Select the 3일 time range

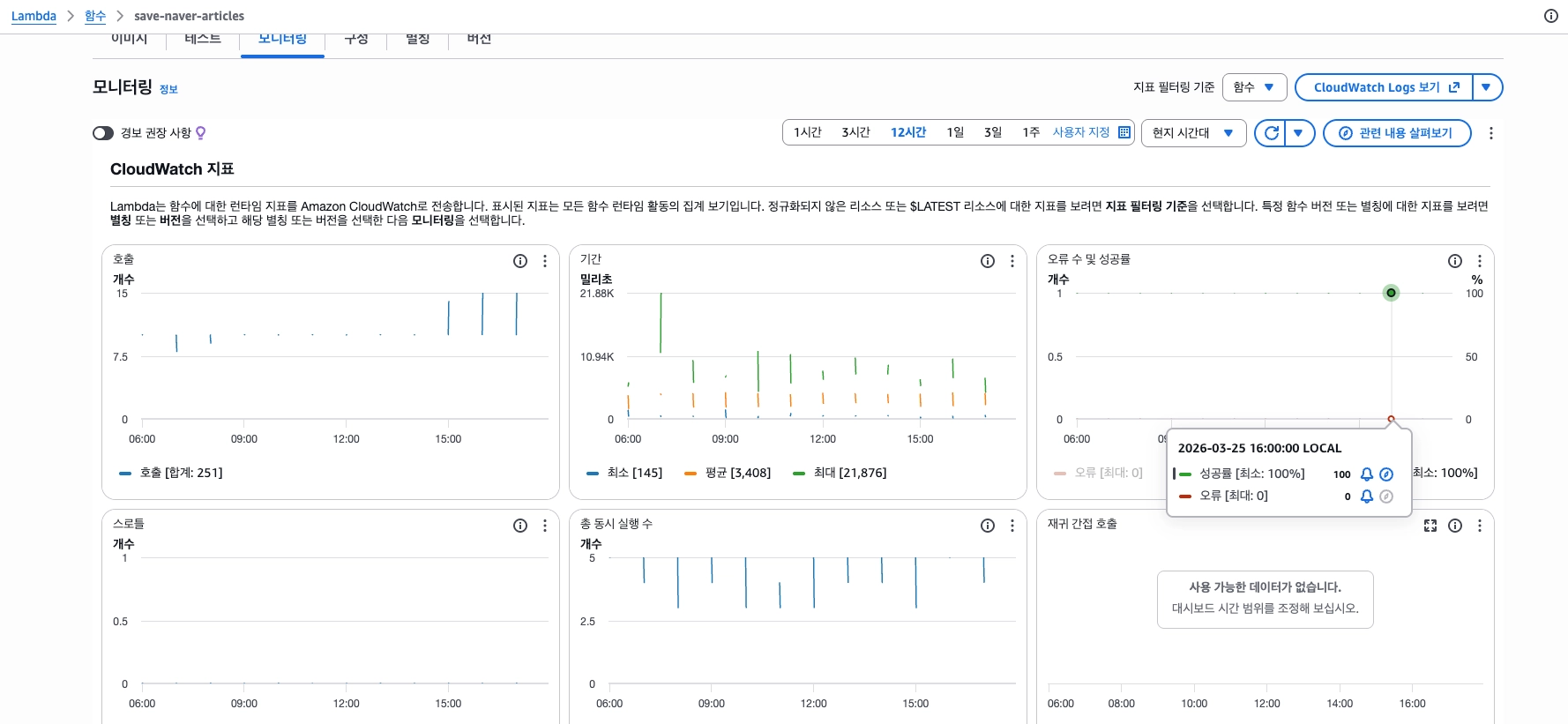click(x=993, y=132)
